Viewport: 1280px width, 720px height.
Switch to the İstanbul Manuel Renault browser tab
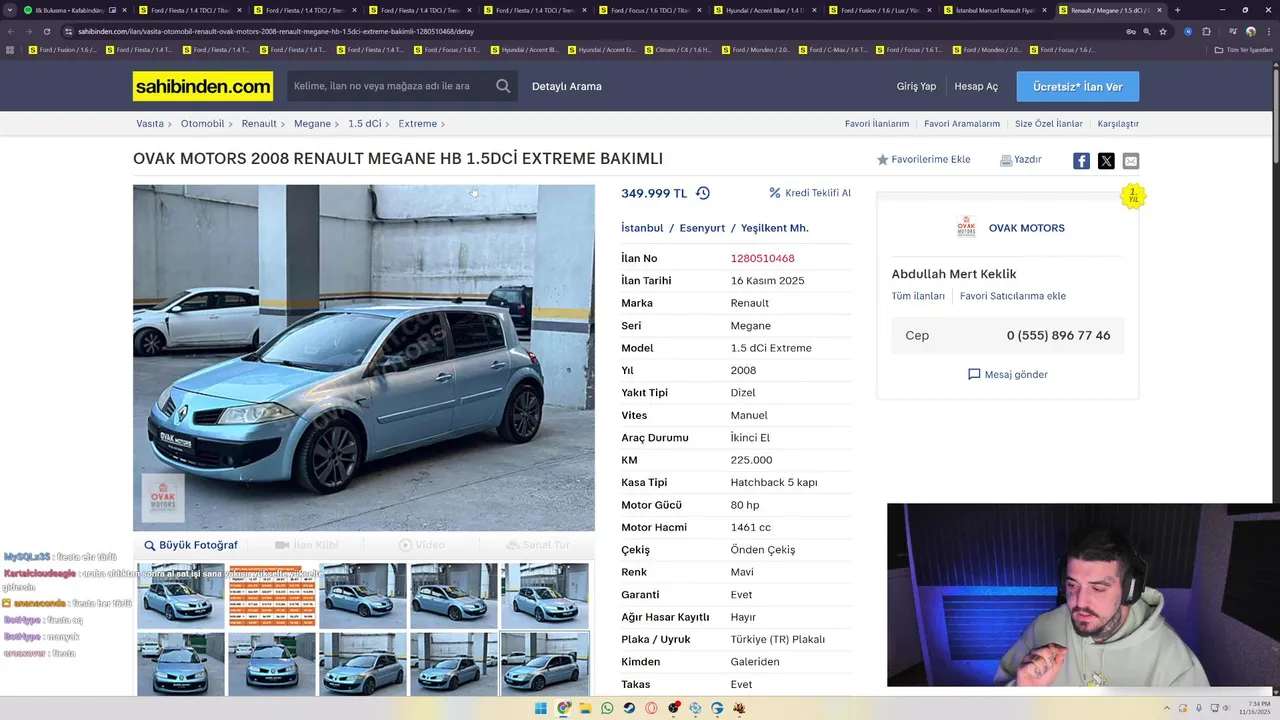click(x=994, y=10)
